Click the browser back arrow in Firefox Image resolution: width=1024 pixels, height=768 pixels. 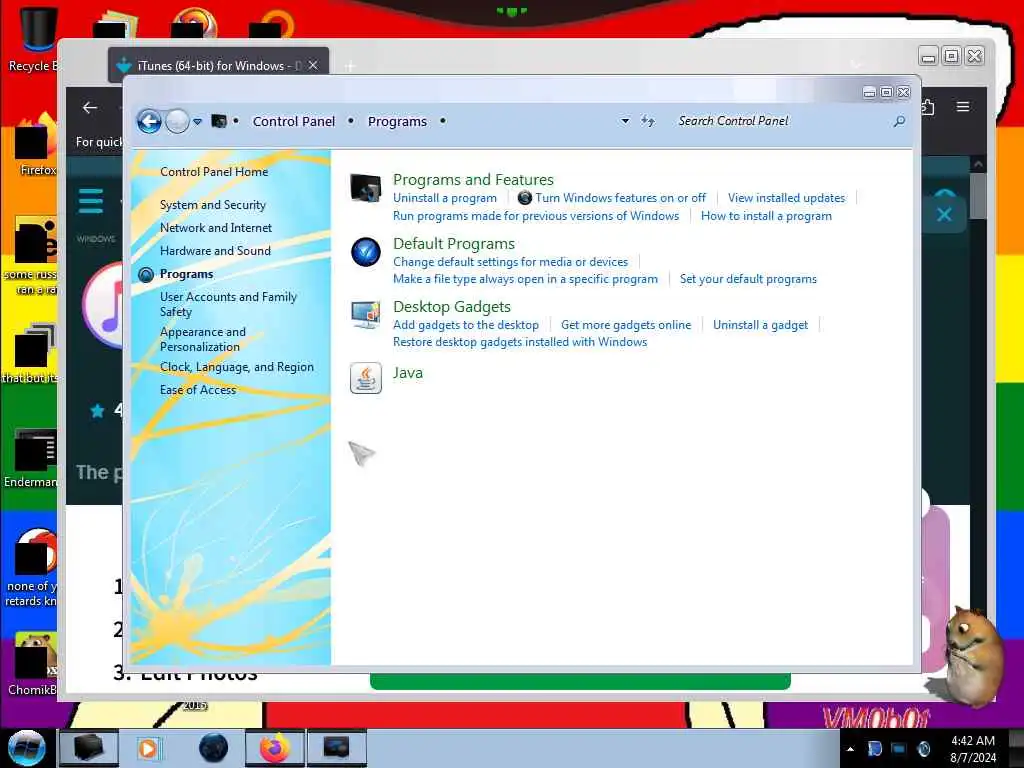tap(90, 108)
